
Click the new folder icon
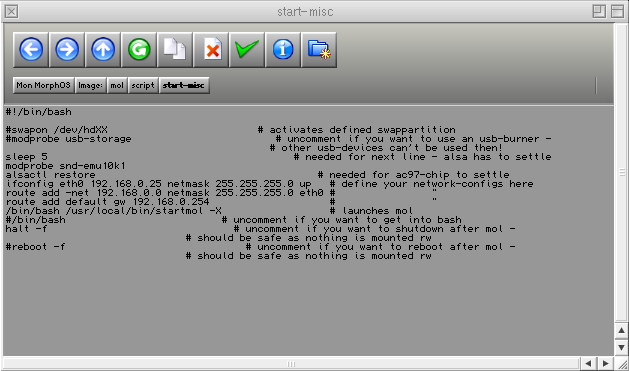319,50
